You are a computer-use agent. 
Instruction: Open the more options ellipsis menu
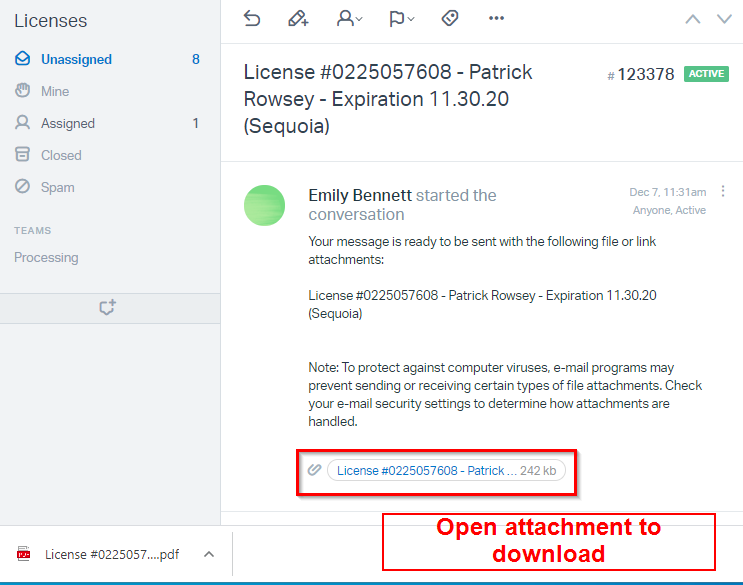[496, 18]
